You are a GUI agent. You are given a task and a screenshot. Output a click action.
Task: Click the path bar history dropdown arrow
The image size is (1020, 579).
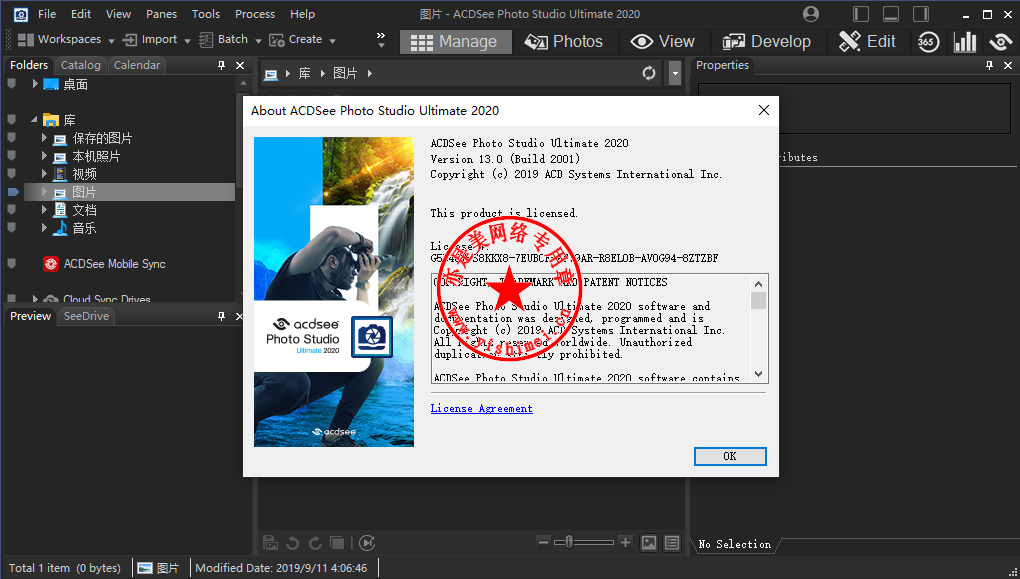click(x=675, y=74)
